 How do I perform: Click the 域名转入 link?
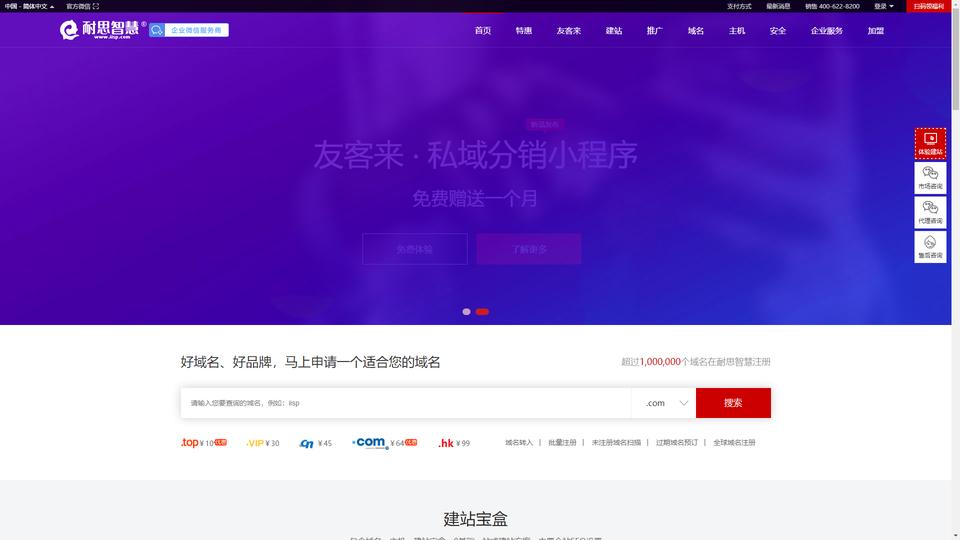[x=519, y=443]
